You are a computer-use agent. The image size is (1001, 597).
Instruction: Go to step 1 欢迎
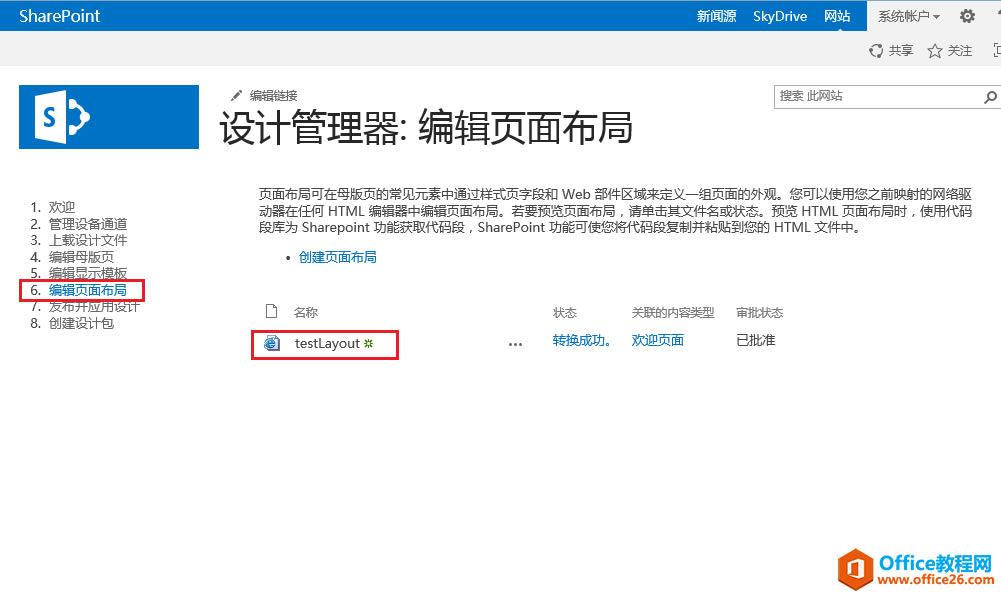click(x=62, y=207)
